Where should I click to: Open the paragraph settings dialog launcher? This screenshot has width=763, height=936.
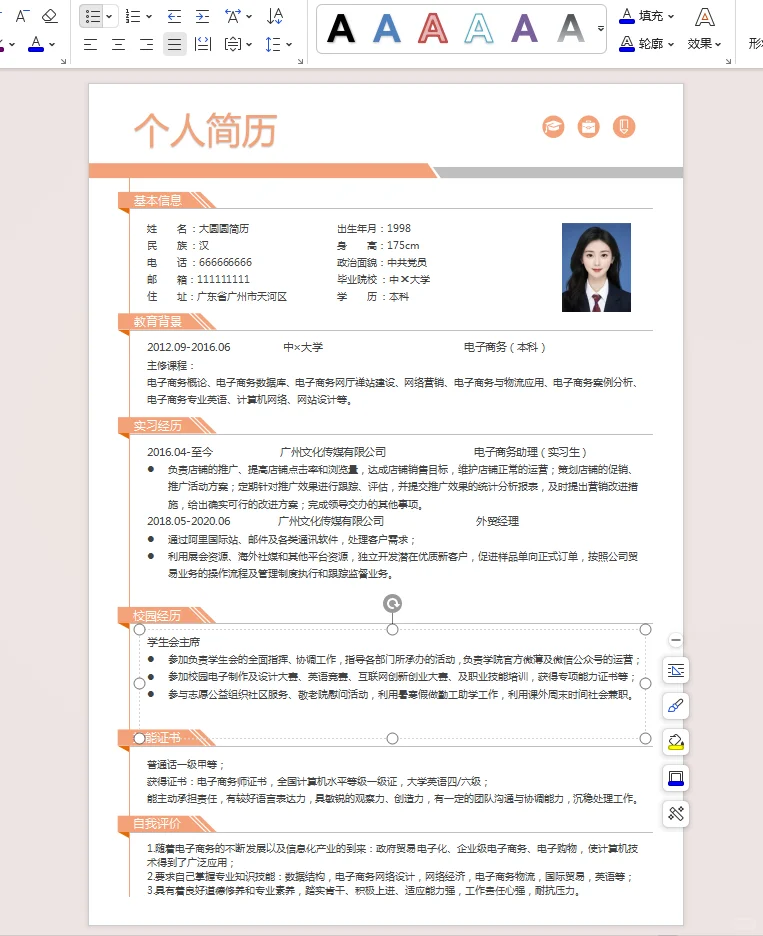(x=300, y=61)
